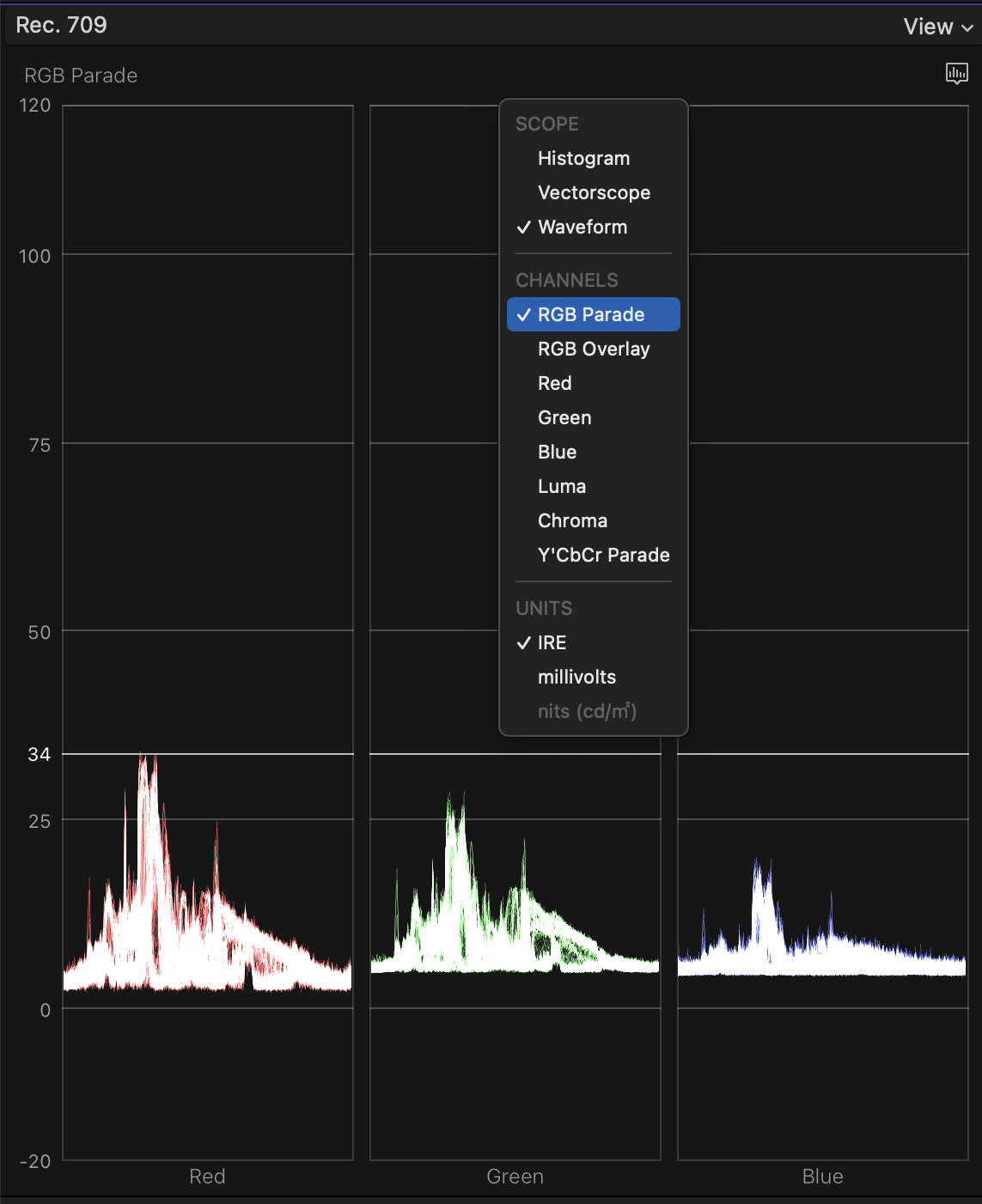Switch to Y'CbCr Parade
This screenshot has height=1204, width=982.
coord(594,555)
